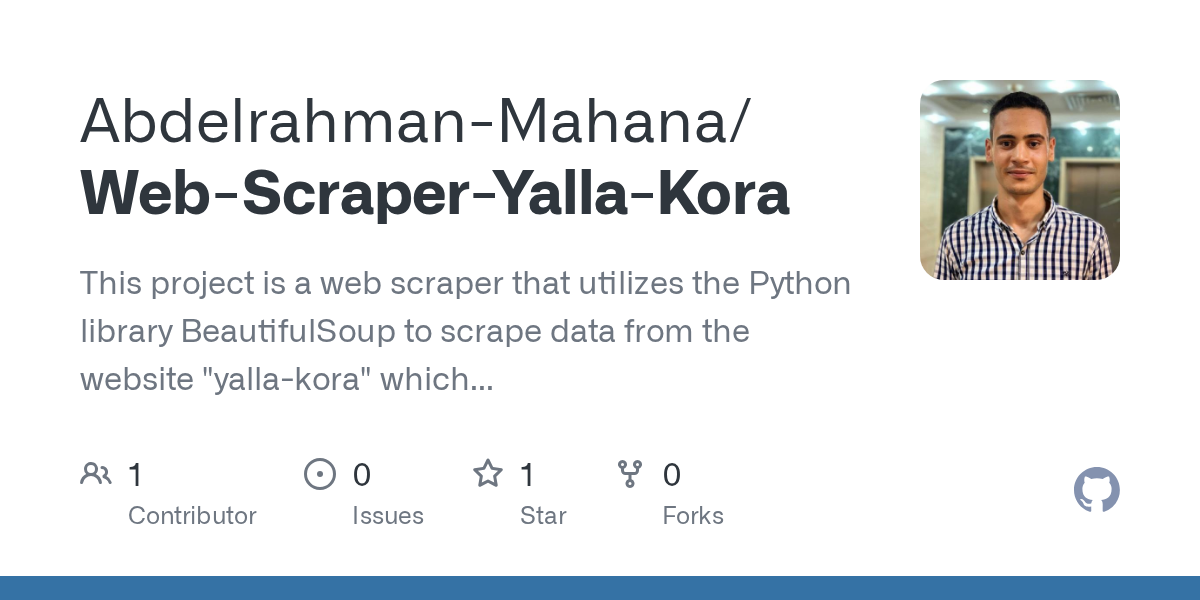Click the "Issues" label
Image resolution: width=1200 pixels, height=600 pixels.
pyautogui.click(x=387, y=516)
